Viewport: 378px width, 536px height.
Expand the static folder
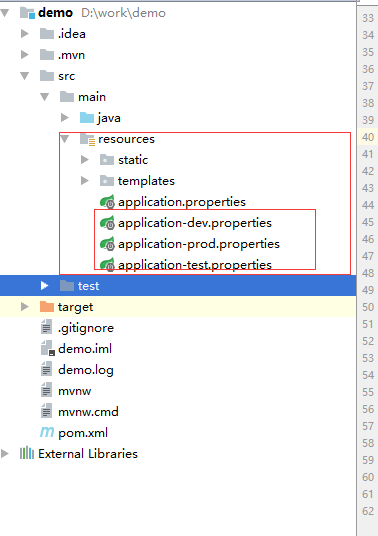click(x=84, y=160)
